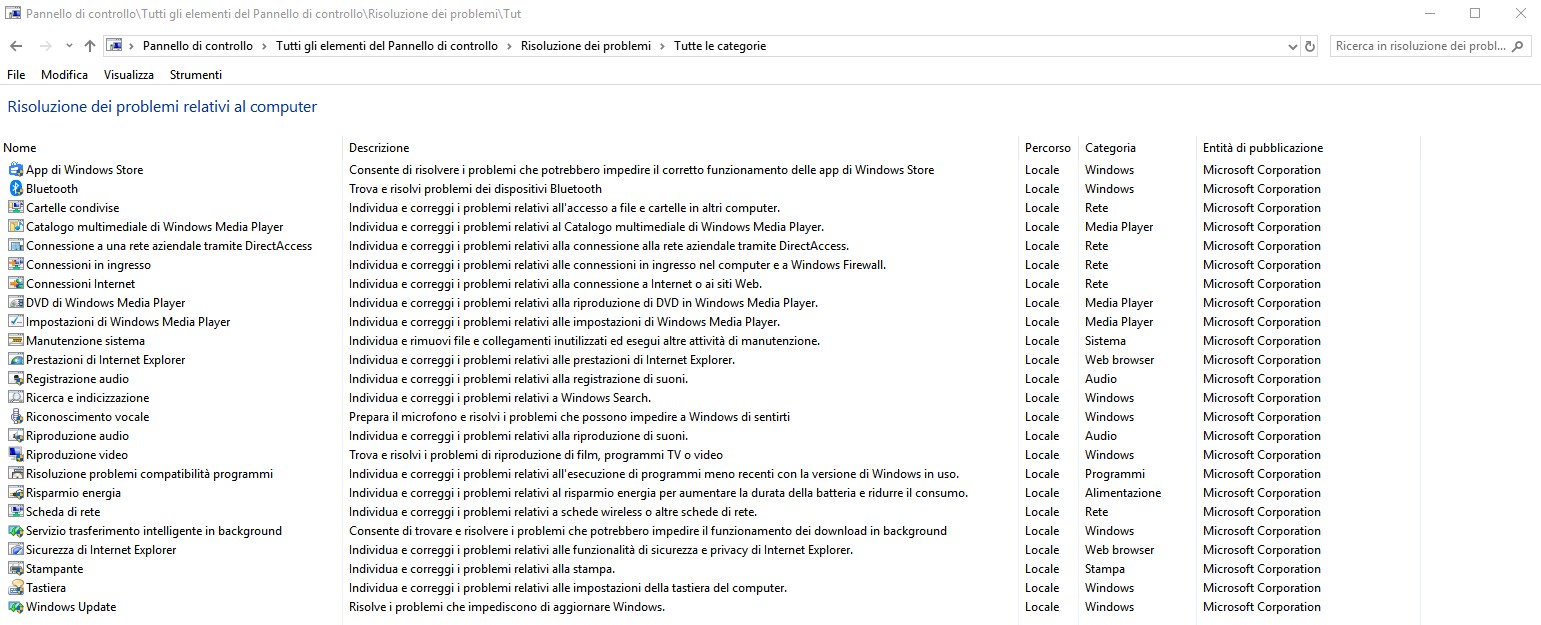Select the Manutenzione sistema icon
The width and height of the screenshot is (1541, 625).
pyautogui.click(x=15, y=341)
